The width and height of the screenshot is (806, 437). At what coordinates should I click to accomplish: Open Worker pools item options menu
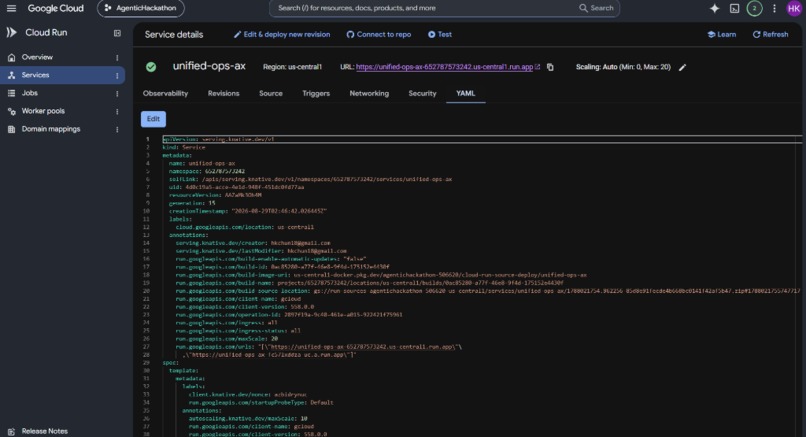point(117,112)
